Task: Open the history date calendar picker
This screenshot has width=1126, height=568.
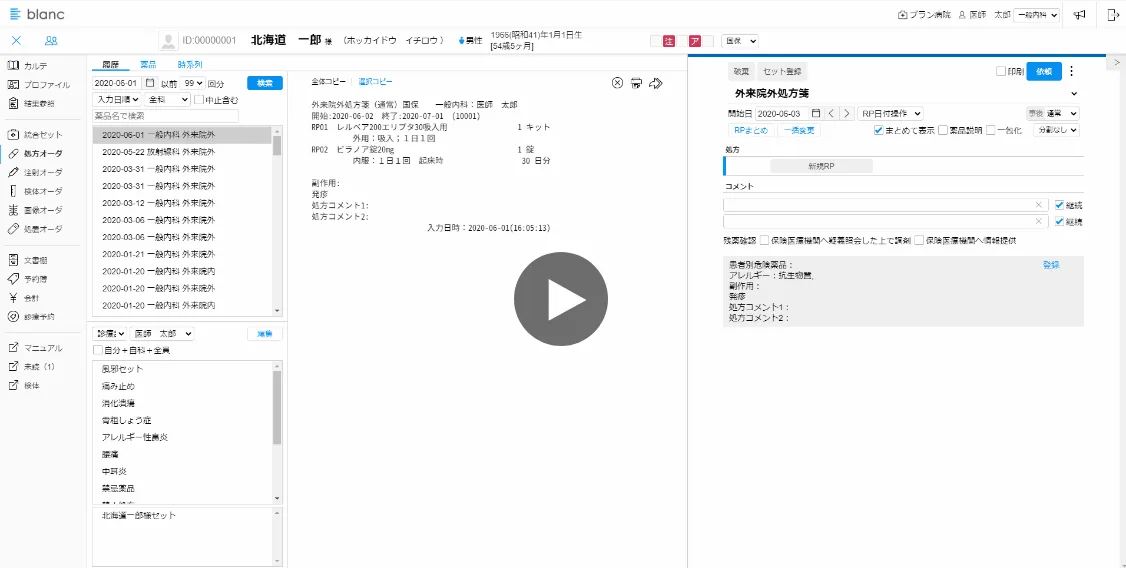Action: 149,83
